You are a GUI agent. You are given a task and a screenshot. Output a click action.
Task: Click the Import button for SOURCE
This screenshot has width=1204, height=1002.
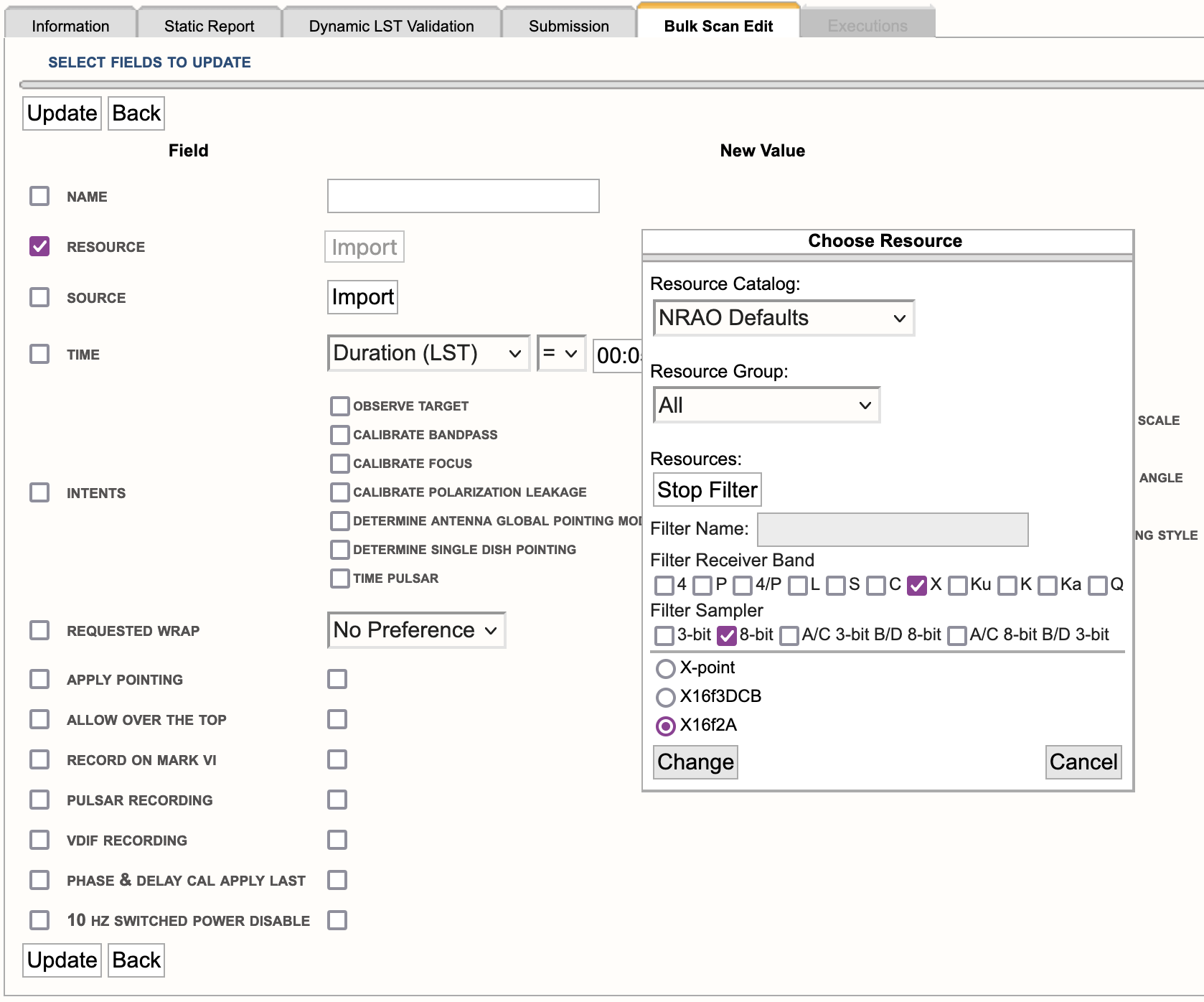click(362, 297)
